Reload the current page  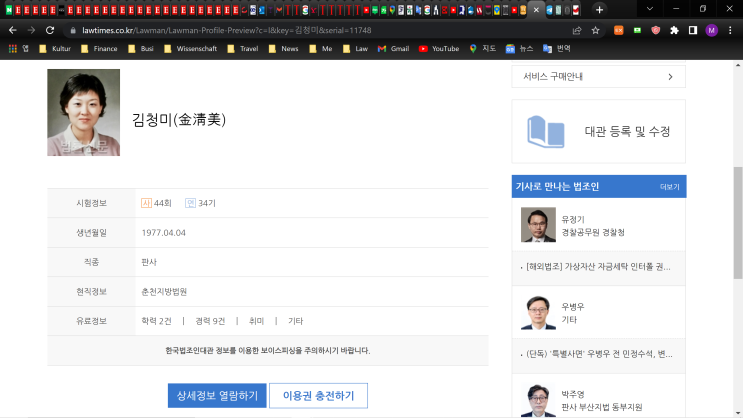50,30
